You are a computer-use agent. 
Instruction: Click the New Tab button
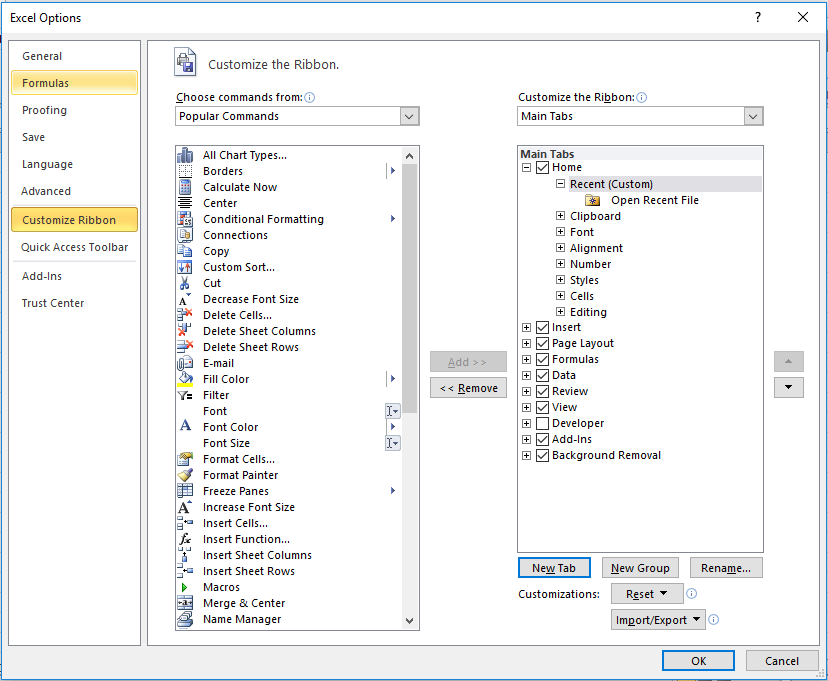(x=554, y=568)
